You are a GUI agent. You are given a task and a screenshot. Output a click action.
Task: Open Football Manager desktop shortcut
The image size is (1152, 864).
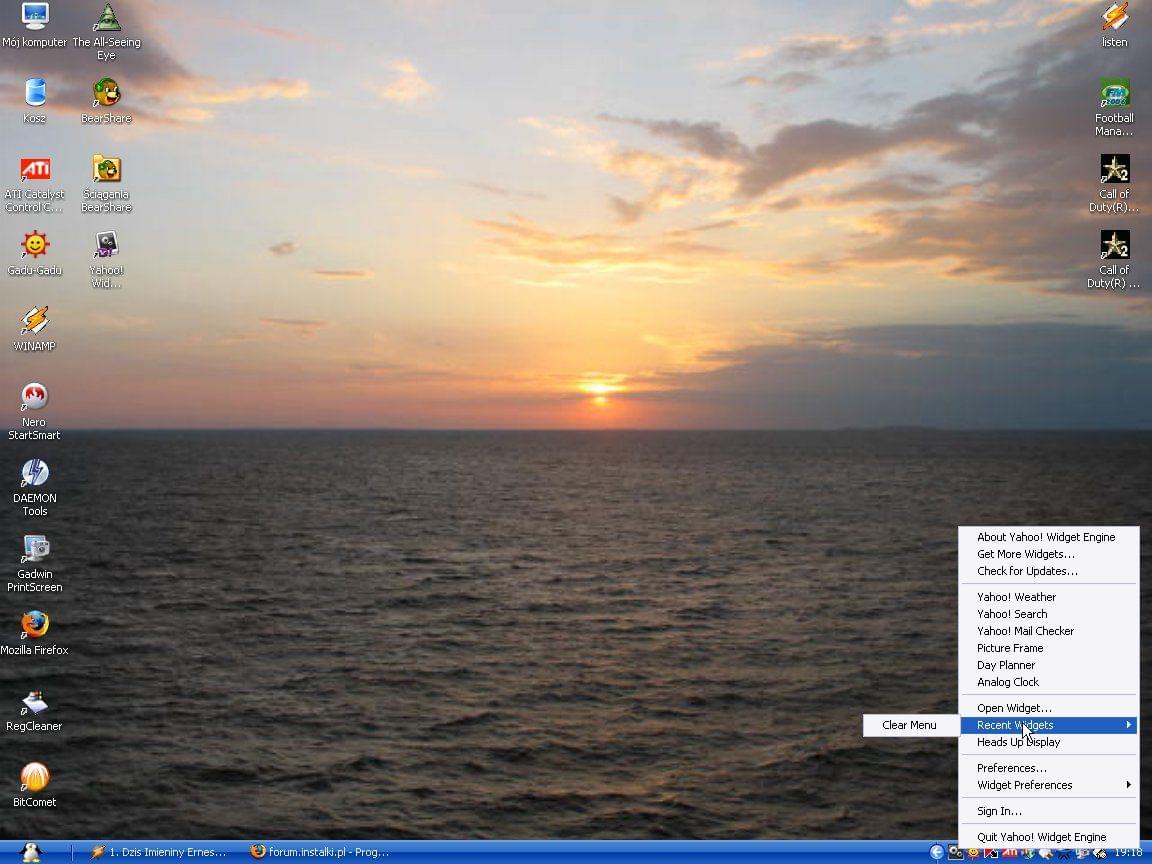1114,94
